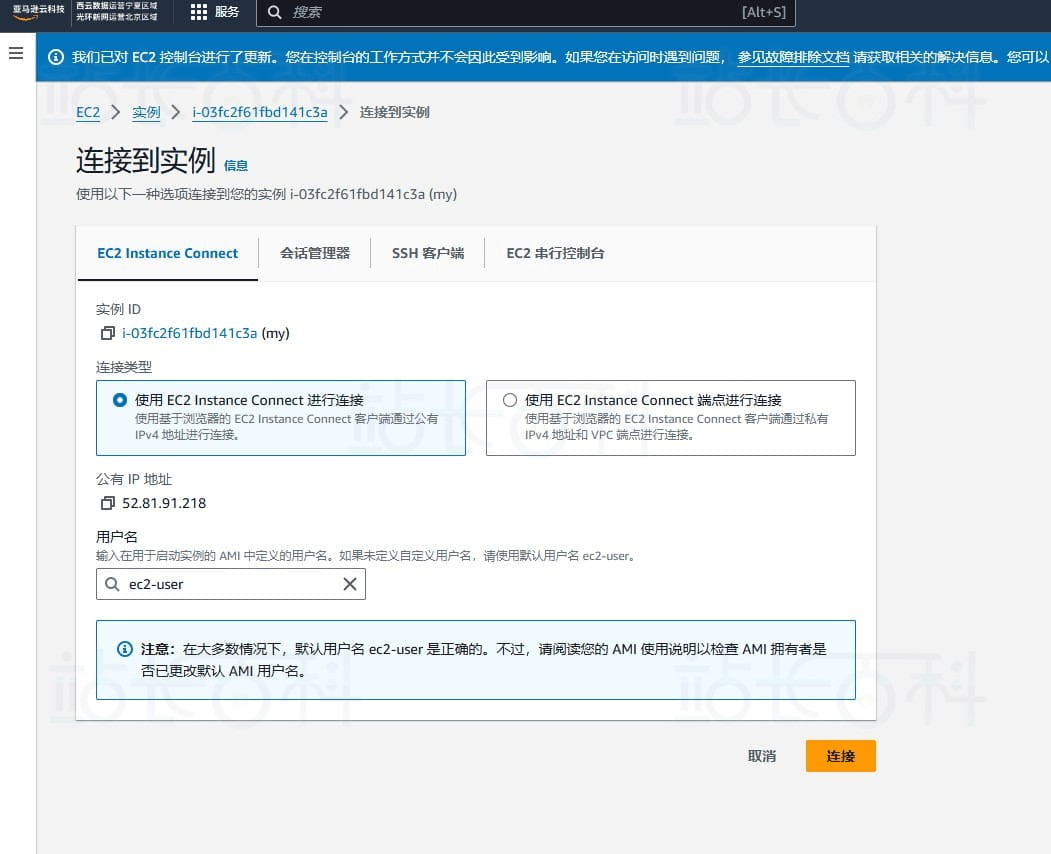Open the navigation menu via the hamburger icon
Image resolution: width=1051 pixels, height=854 pixels.
tap(15, 54)
